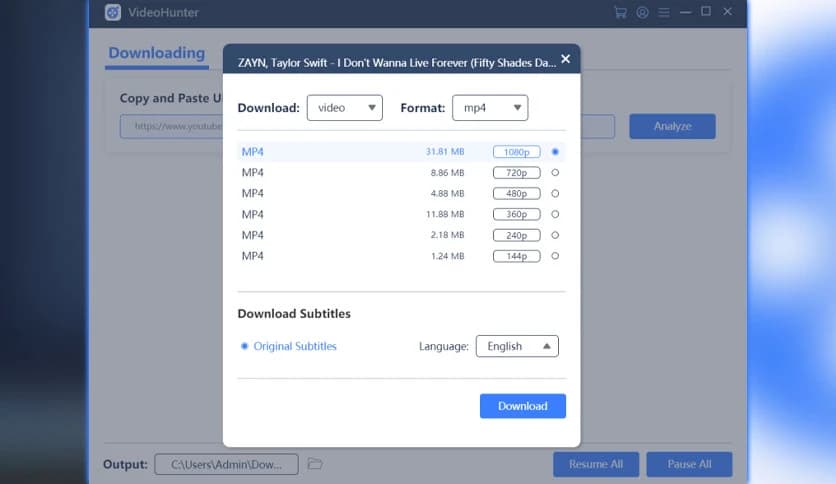Click the 4.88 MB file size text
The image size is (836, 484).
pos(447,193)
